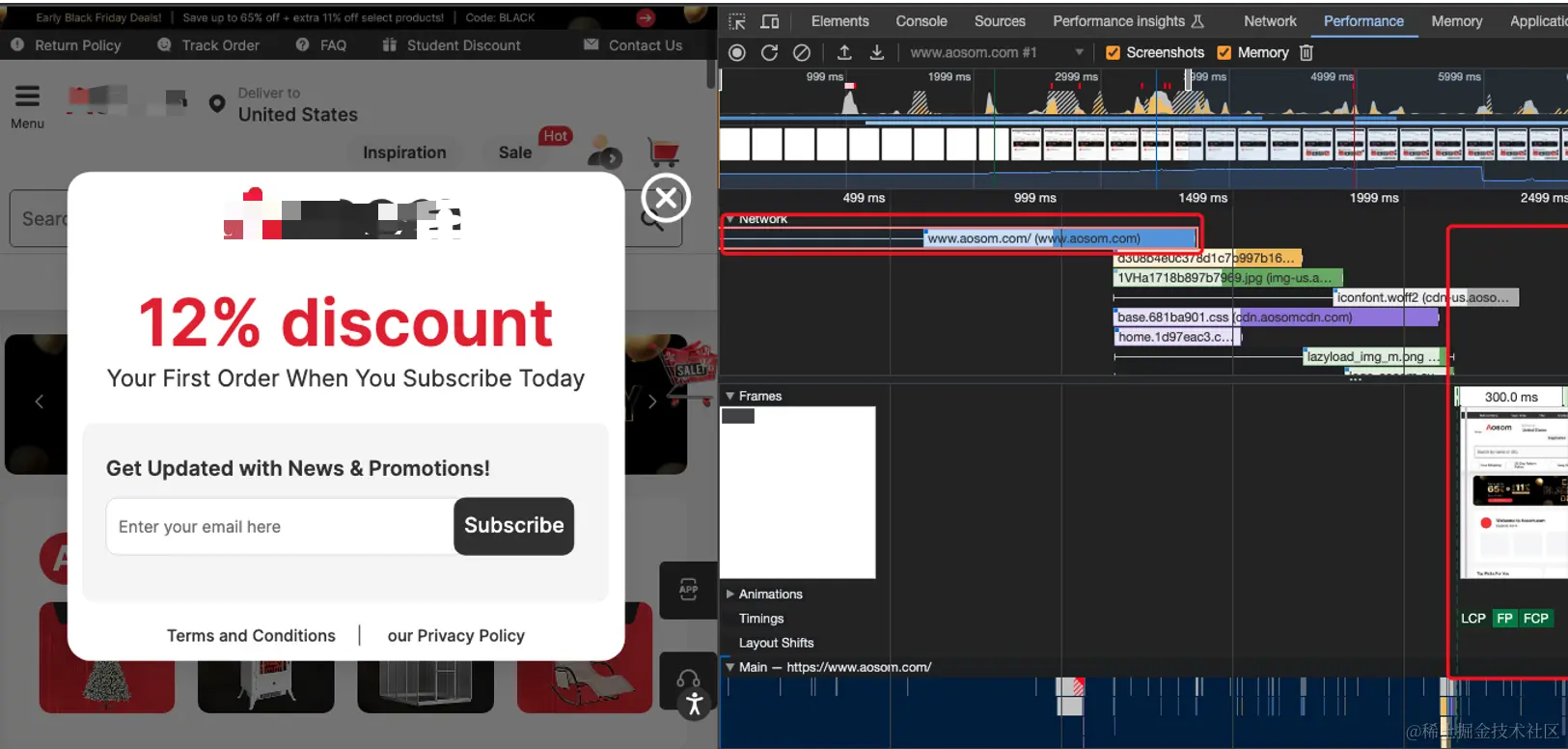The width and height of the screenshot is (1568, 749).
Task: Click the promo banner arrow icon
Action: coord(646,17)
